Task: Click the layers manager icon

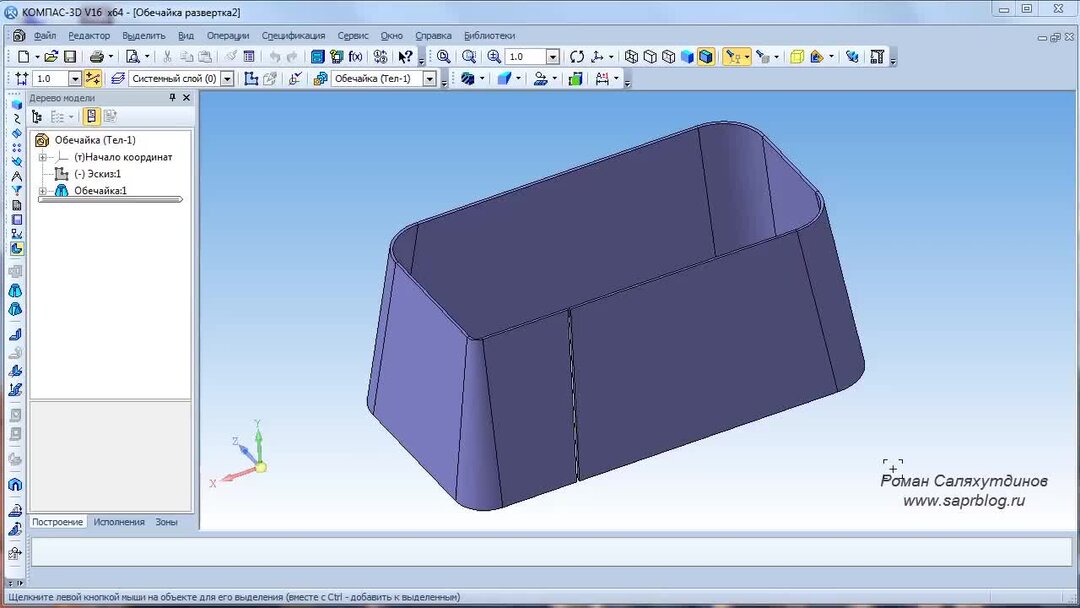Action: pos(118,78)
